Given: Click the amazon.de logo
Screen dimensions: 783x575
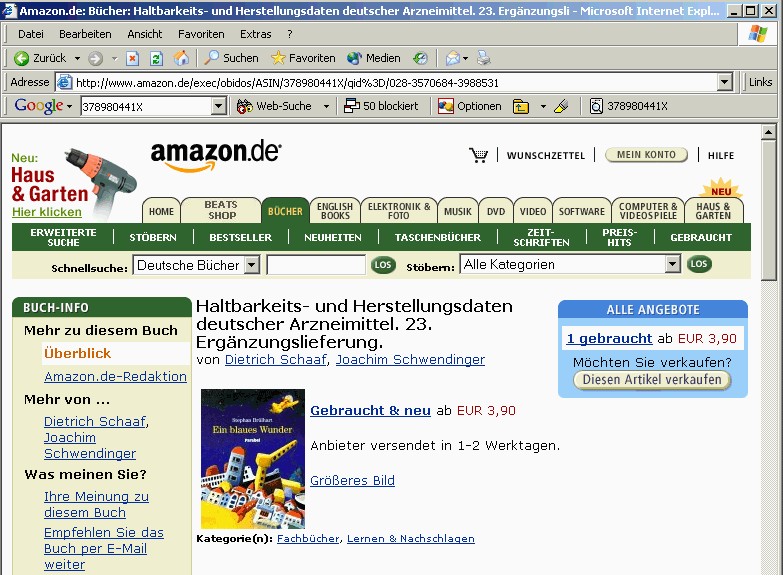Looking at the screenshot, I should [216, 155].
